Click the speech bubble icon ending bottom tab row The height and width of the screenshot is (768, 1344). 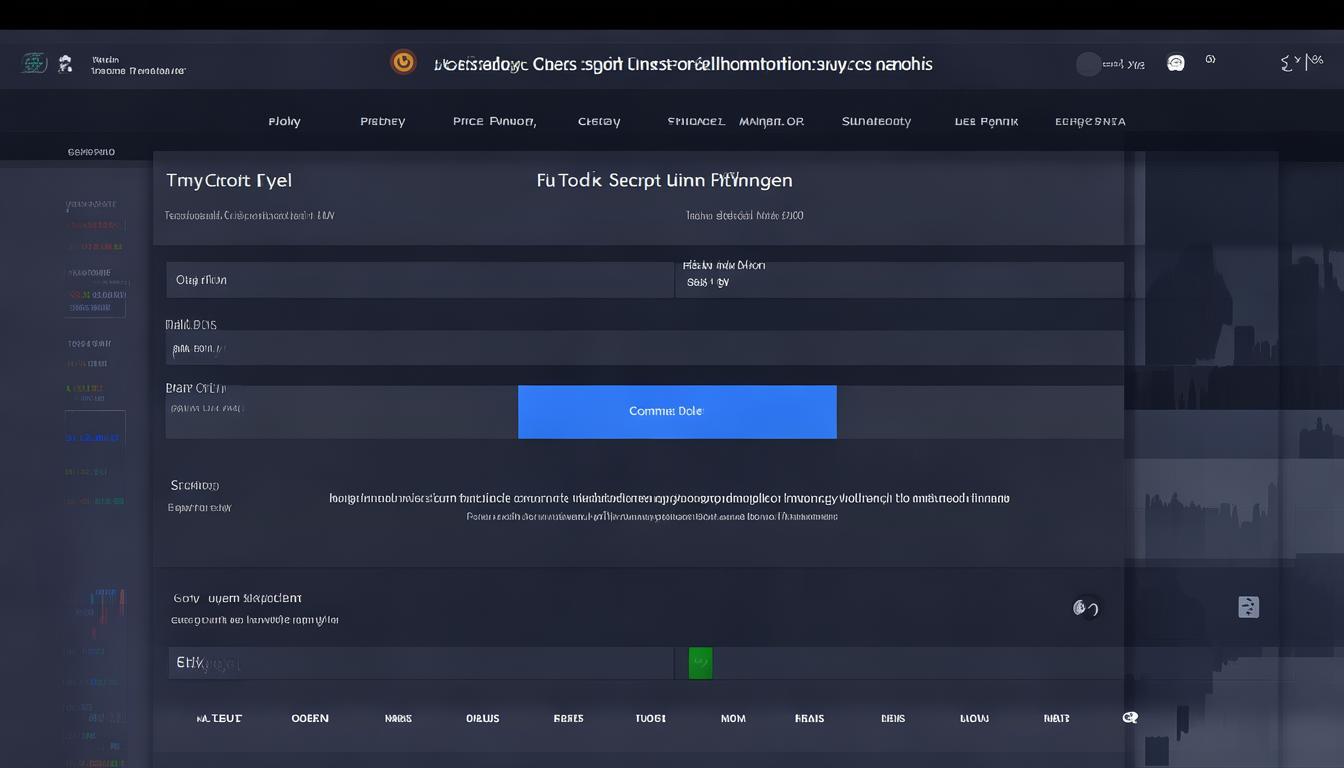1130,718
